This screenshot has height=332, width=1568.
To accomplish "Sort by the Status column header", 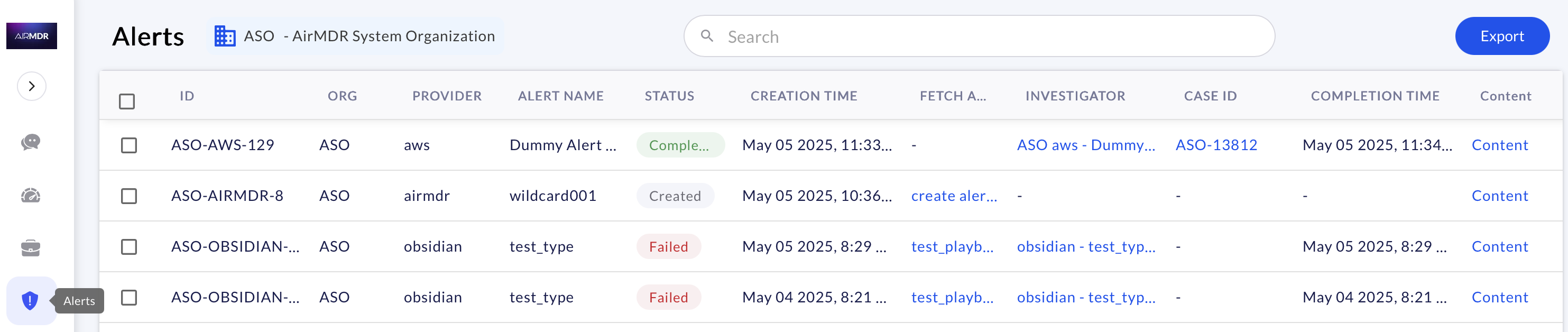I will 669,96.
